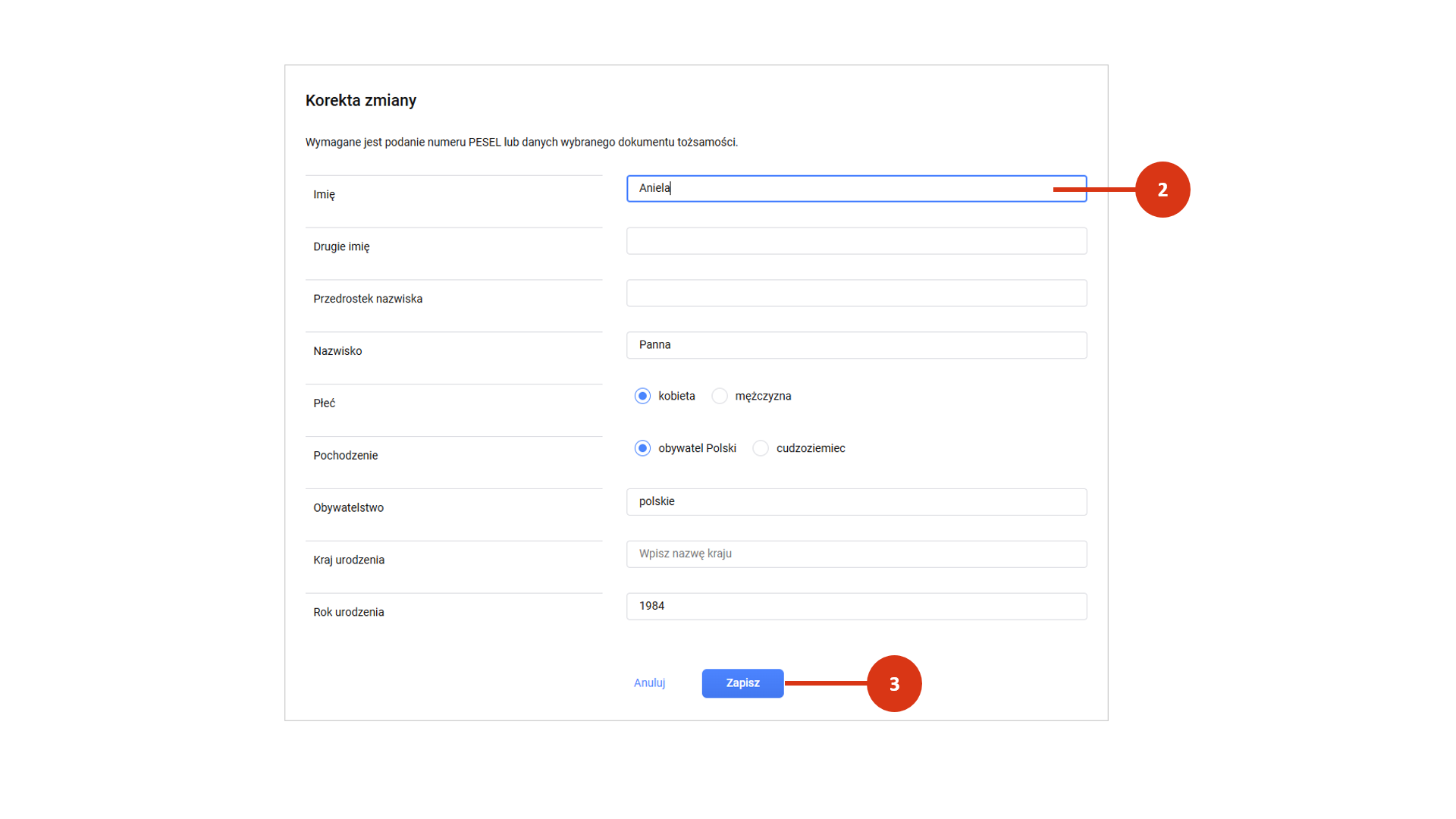This screenshot has width=1456, height=819.
Task: Click the Obywatelstwo field showing polskie
Action: click(856, 502)
